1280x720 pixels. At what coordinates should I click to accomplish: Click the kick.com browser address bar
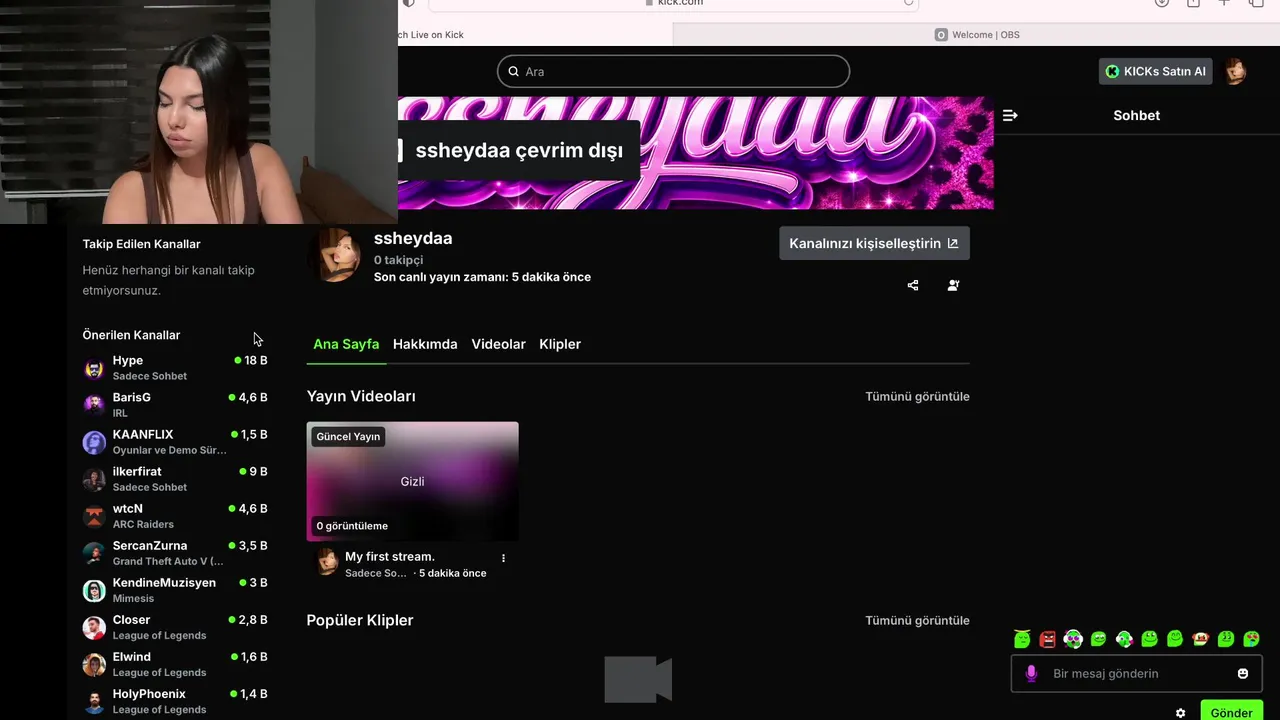tap(673, 3)
